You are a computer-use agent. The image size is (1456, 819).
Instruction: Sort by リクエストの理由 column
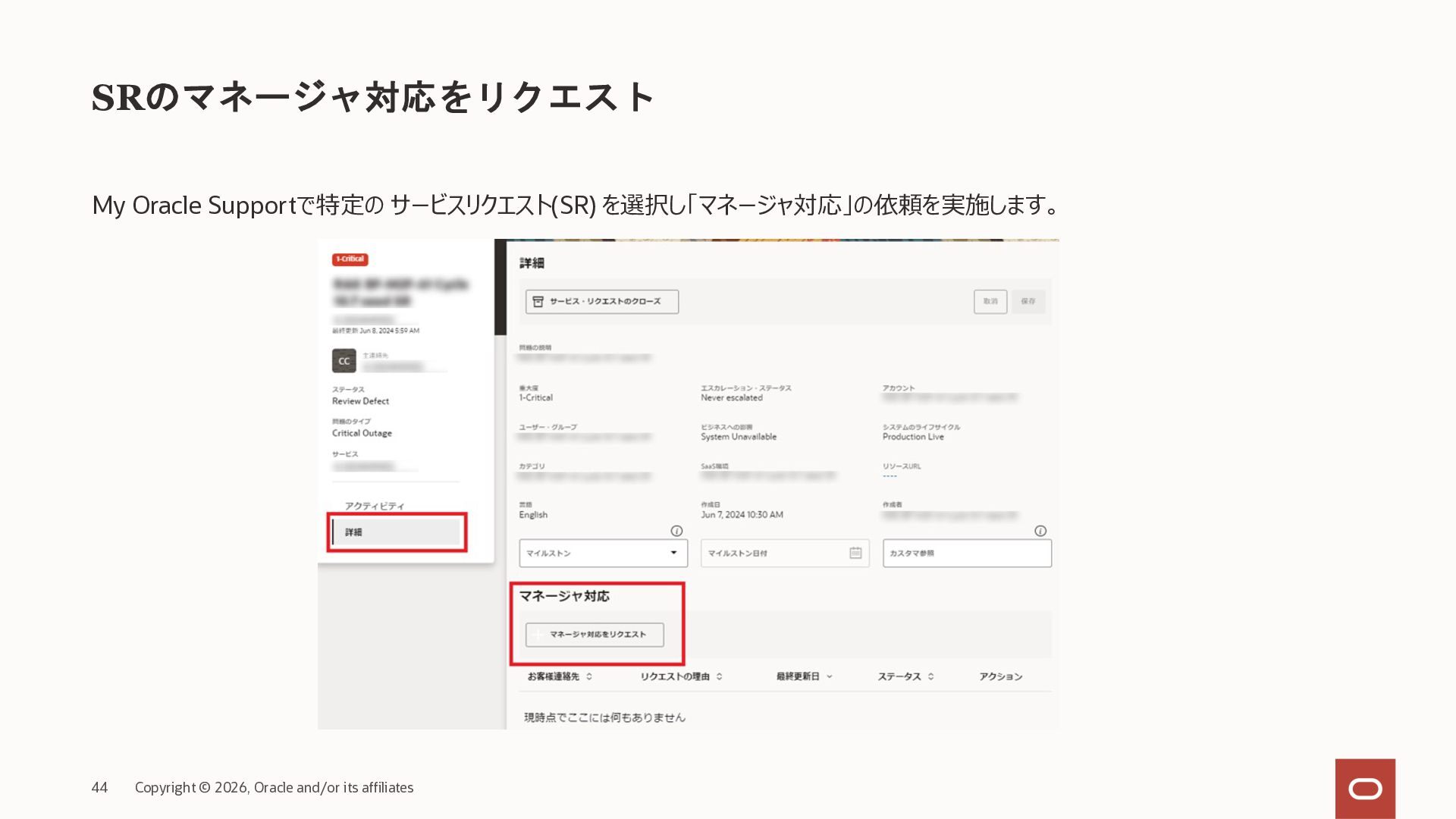(719, 676)
